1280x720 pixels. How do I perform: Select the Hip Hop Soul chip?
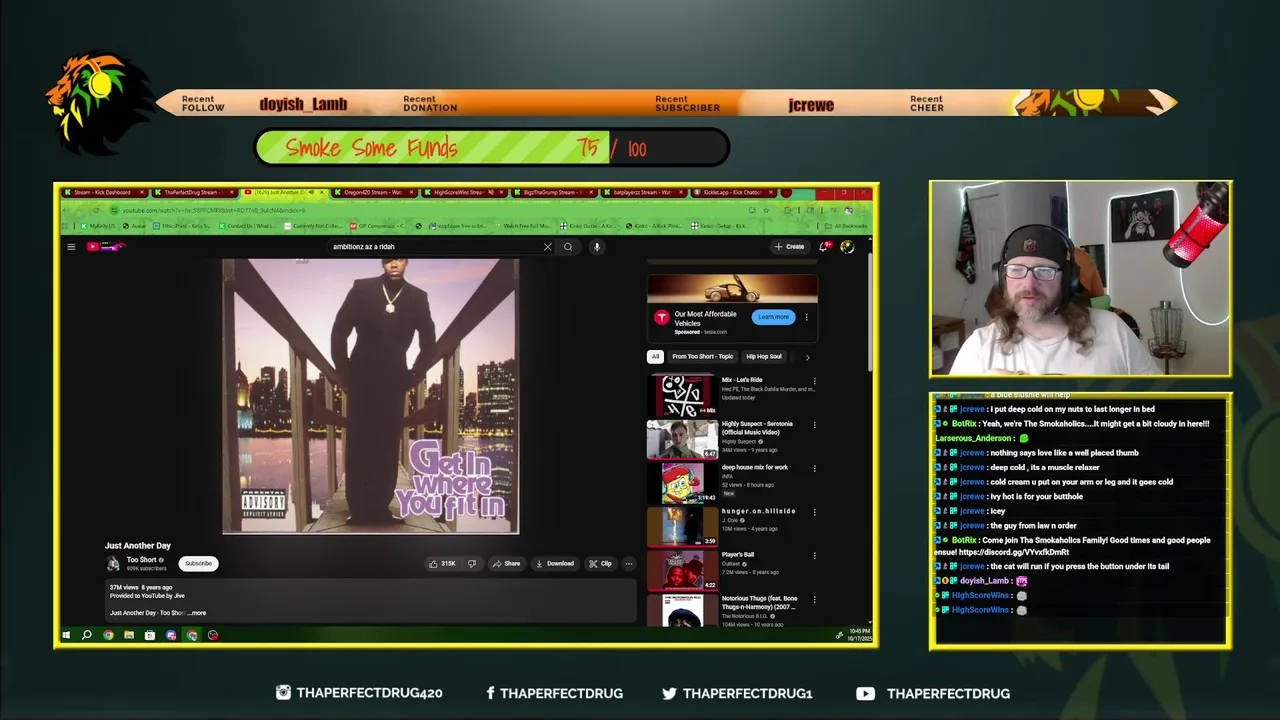pos(763,356)
